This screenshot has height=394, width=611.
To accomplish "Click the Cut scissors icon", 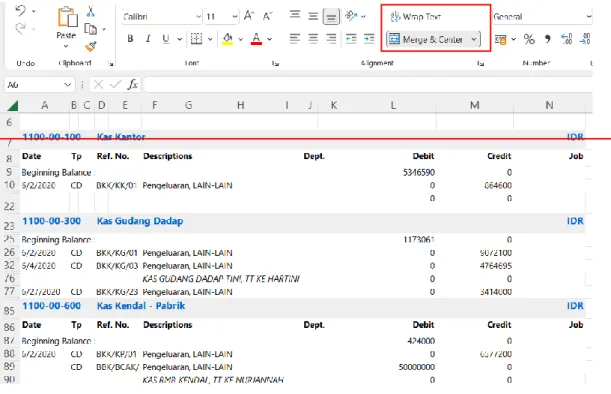I will (x=90, y=11).
